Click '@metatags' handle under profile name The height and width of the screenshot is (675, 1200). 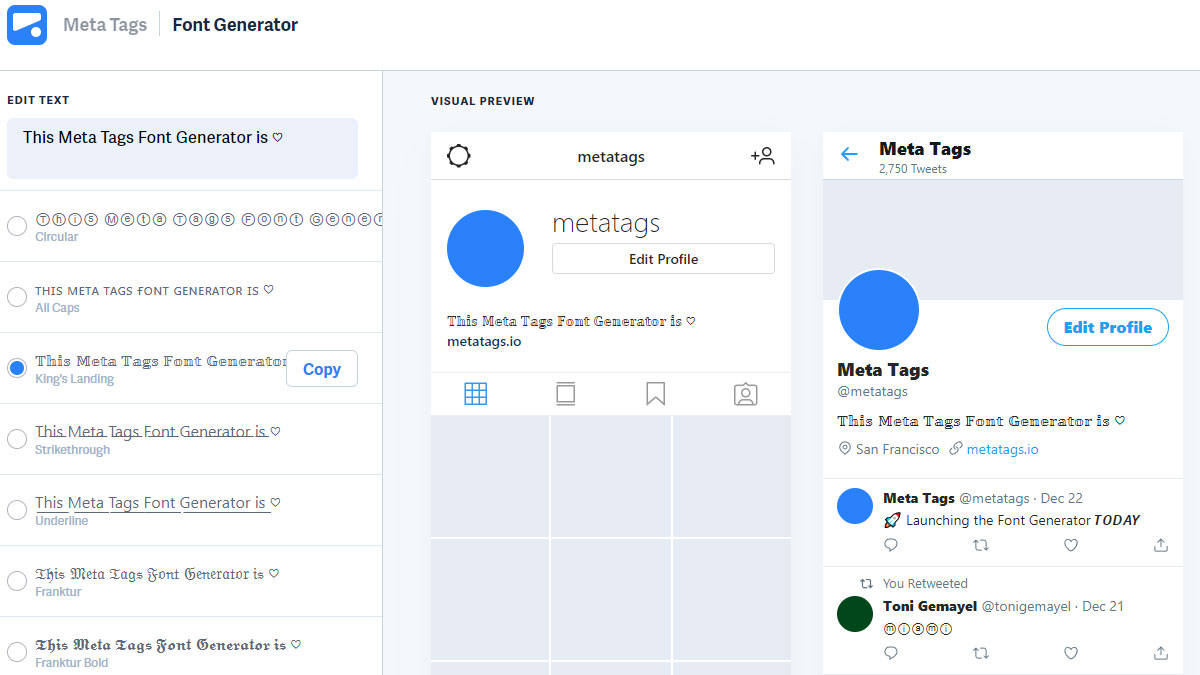click(x=872, y=391)
